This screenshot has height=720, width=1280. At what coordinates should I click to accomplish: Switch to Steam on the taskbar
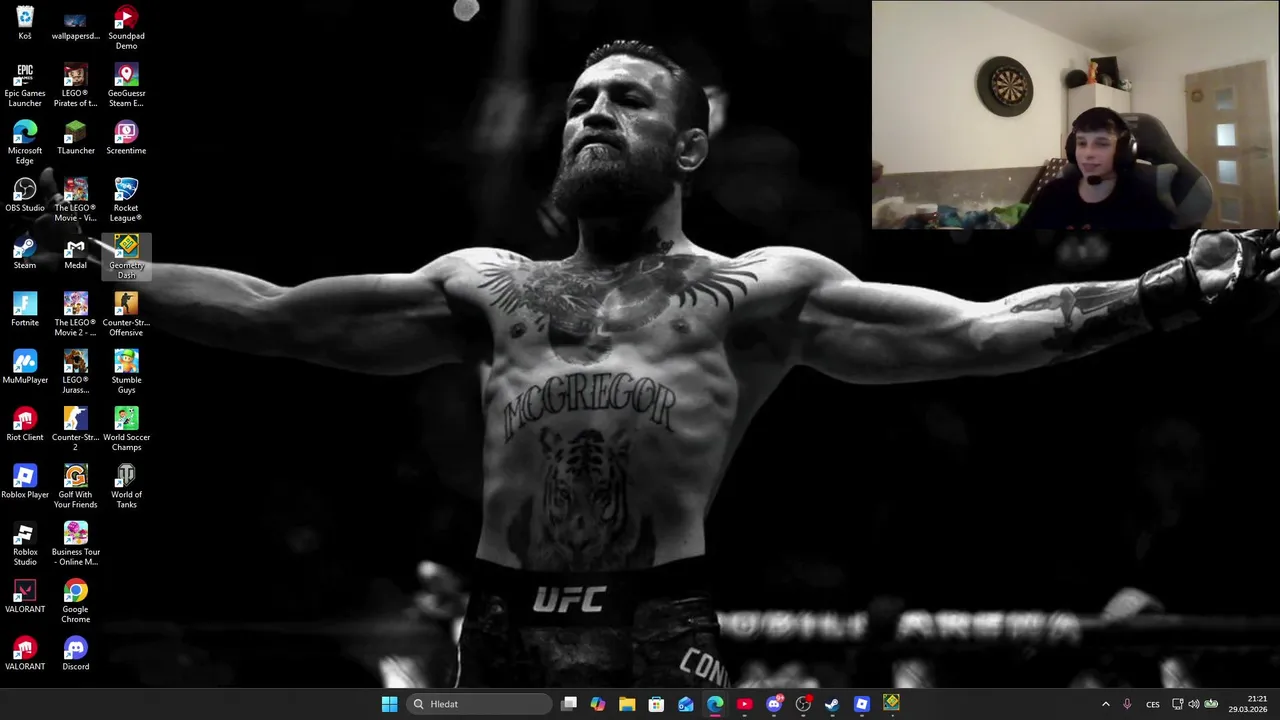[832, 704]
